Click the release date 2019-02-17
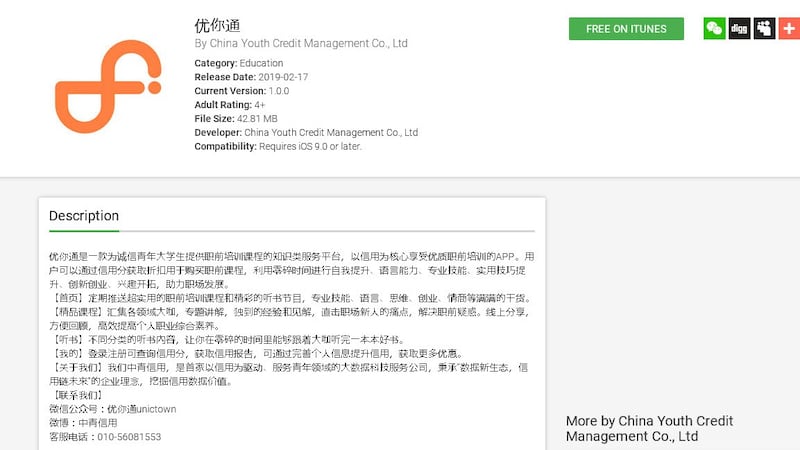The image size is (800, 450). point(283,77)
